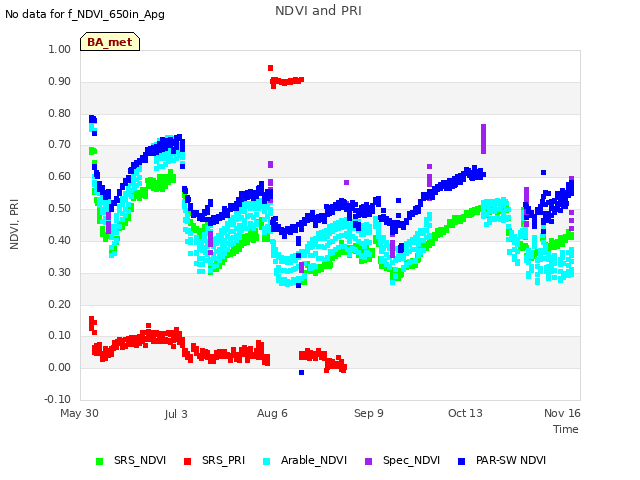Click the 0.60 y-axis tick label
This screenshot has width=640, height=480.
60,176
